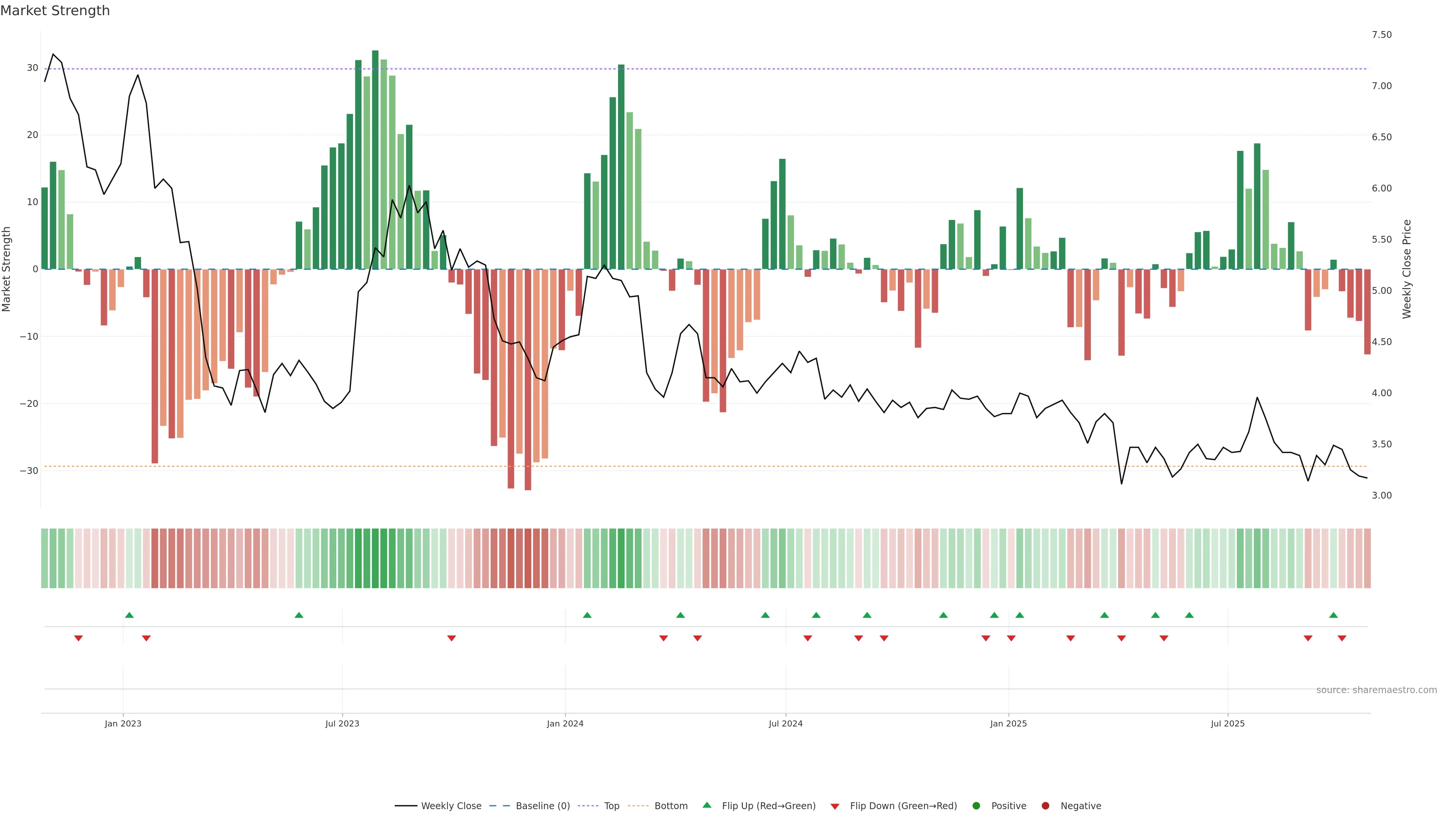Image resolution: width=1456 pixels, height=819 pixels.
Task: Click the Market Strength chart title
Action: point(55,11)
